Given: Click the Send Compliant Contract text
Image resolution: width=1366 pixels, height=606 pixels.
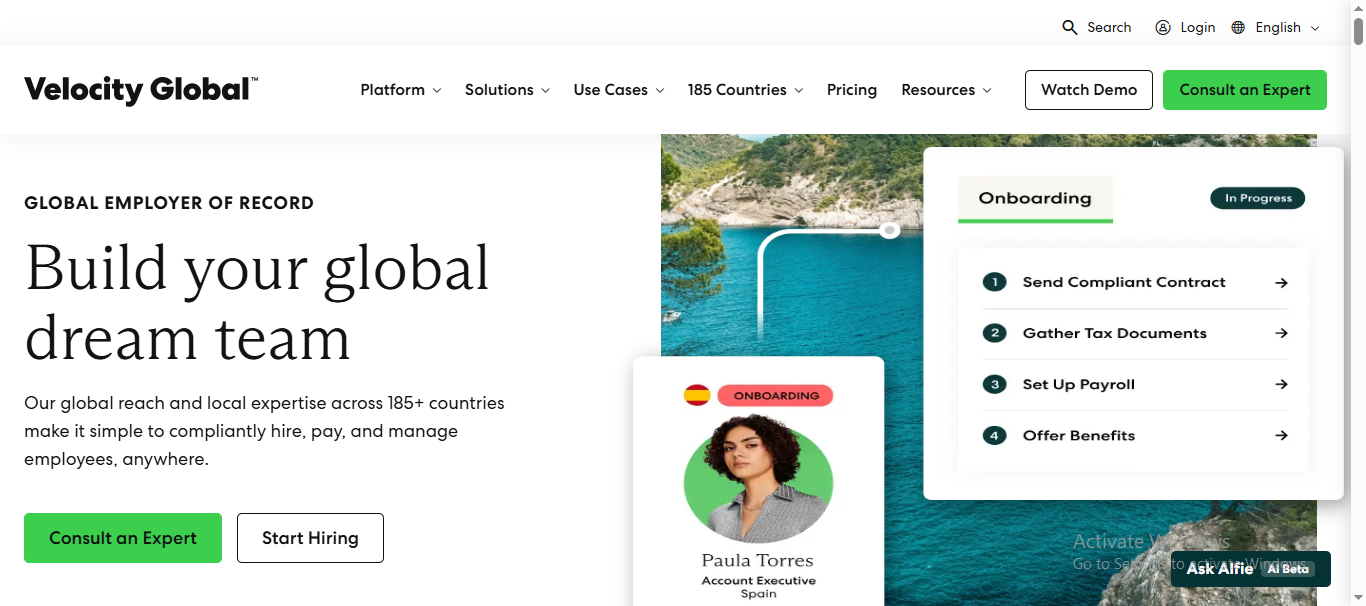Looking at the screenshot, I should point(1124,283).
